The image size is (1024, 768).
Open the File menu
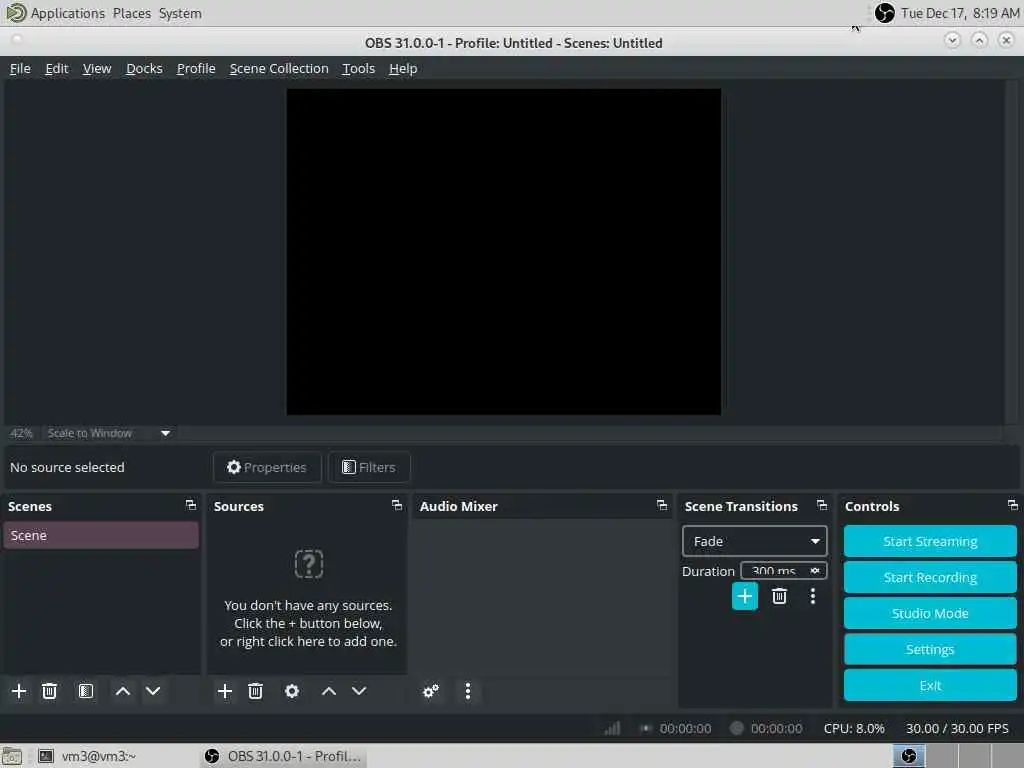(20, 69)
